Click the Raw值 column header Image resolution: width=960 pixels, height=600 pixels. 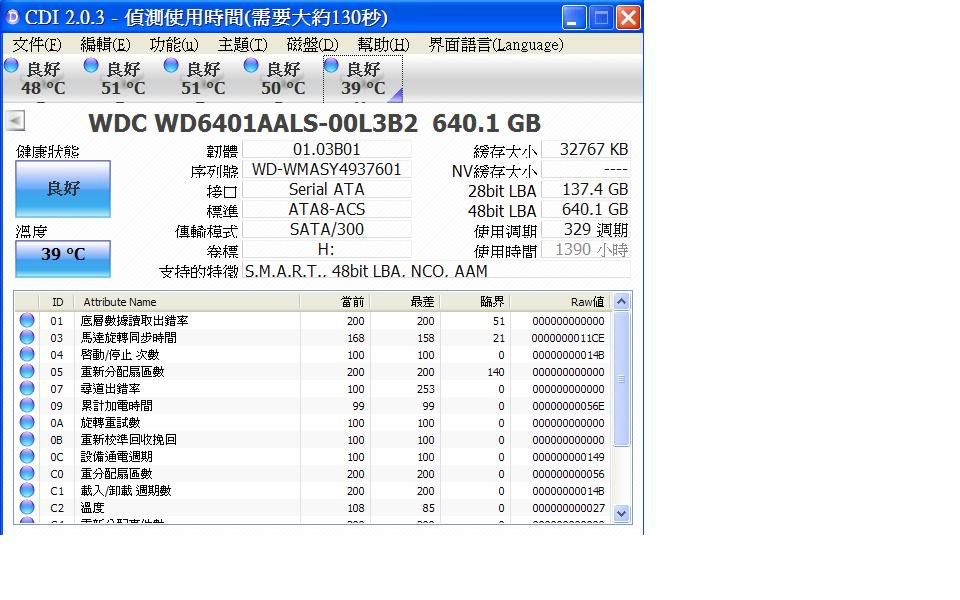point(560,302)
